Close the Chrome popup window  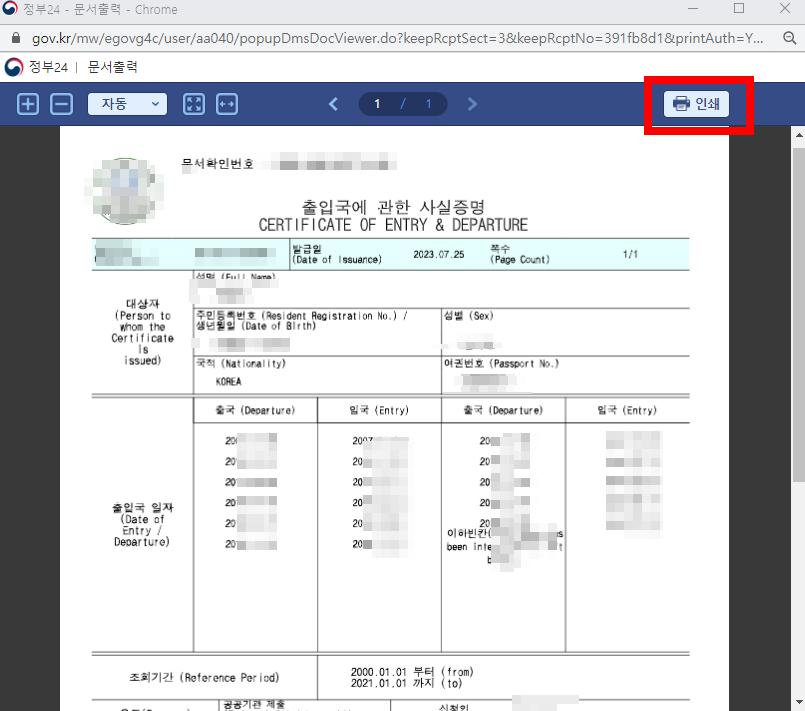tap(785, 8)
